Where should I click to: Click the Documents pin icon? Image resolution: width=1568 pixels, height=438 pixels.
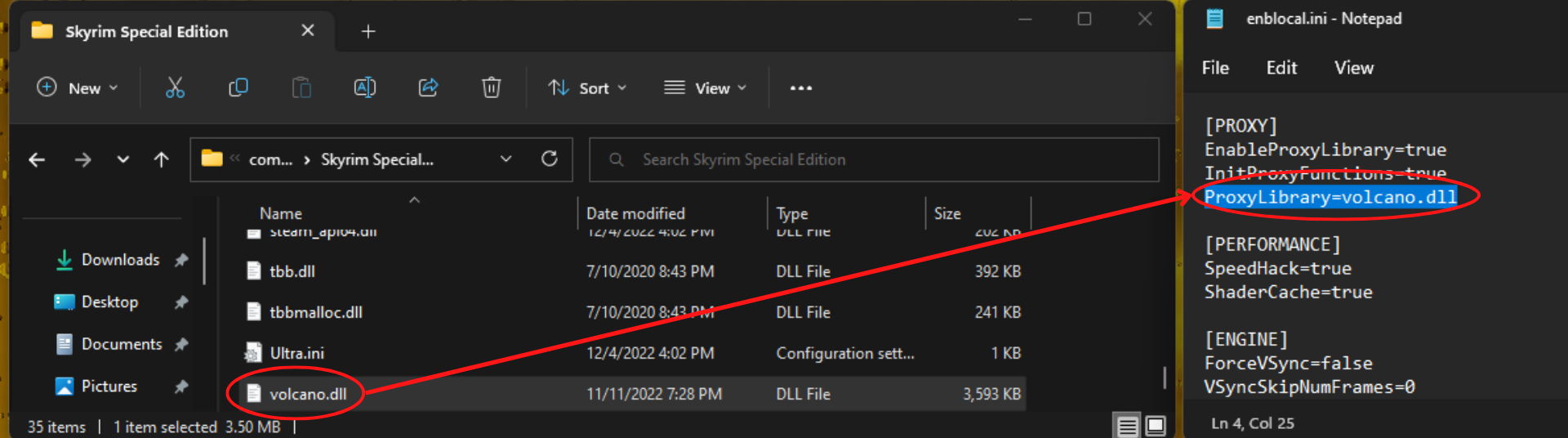point(181,345)
